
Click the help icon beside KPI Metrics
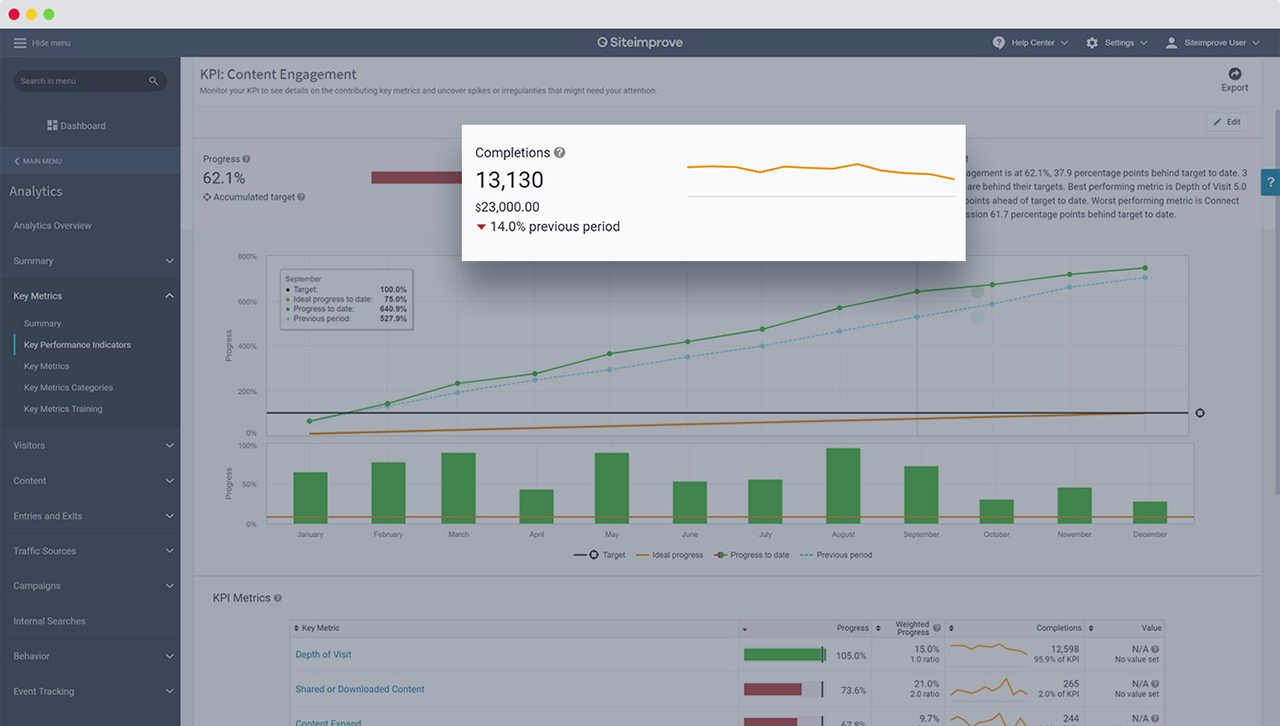coord(278,598)
